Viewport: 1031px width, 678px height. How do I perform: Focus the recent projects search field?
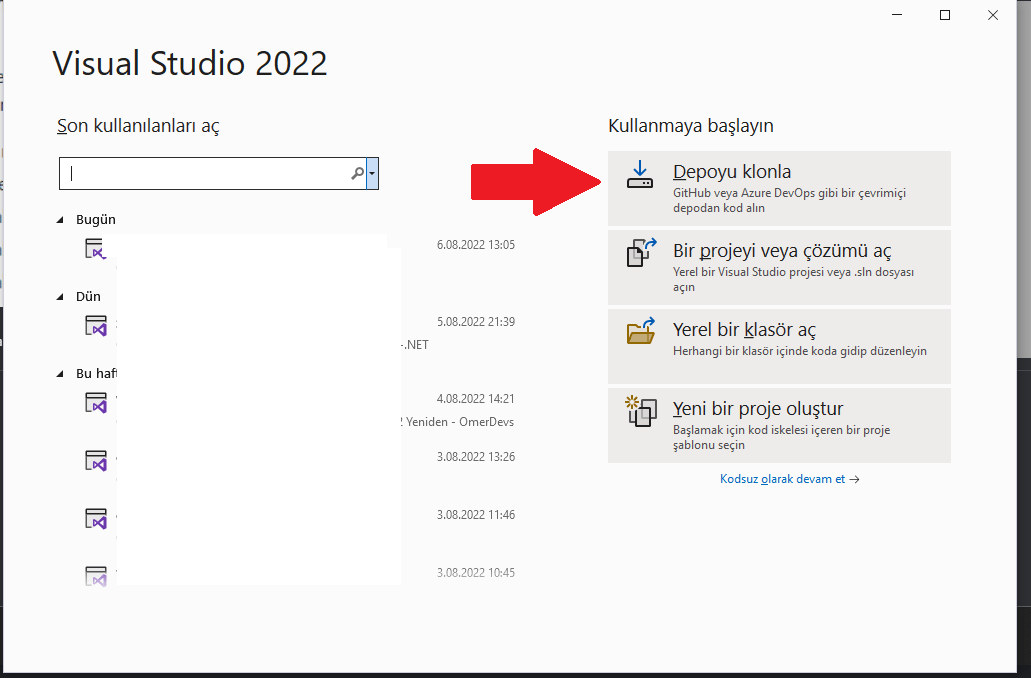point(212,174)
